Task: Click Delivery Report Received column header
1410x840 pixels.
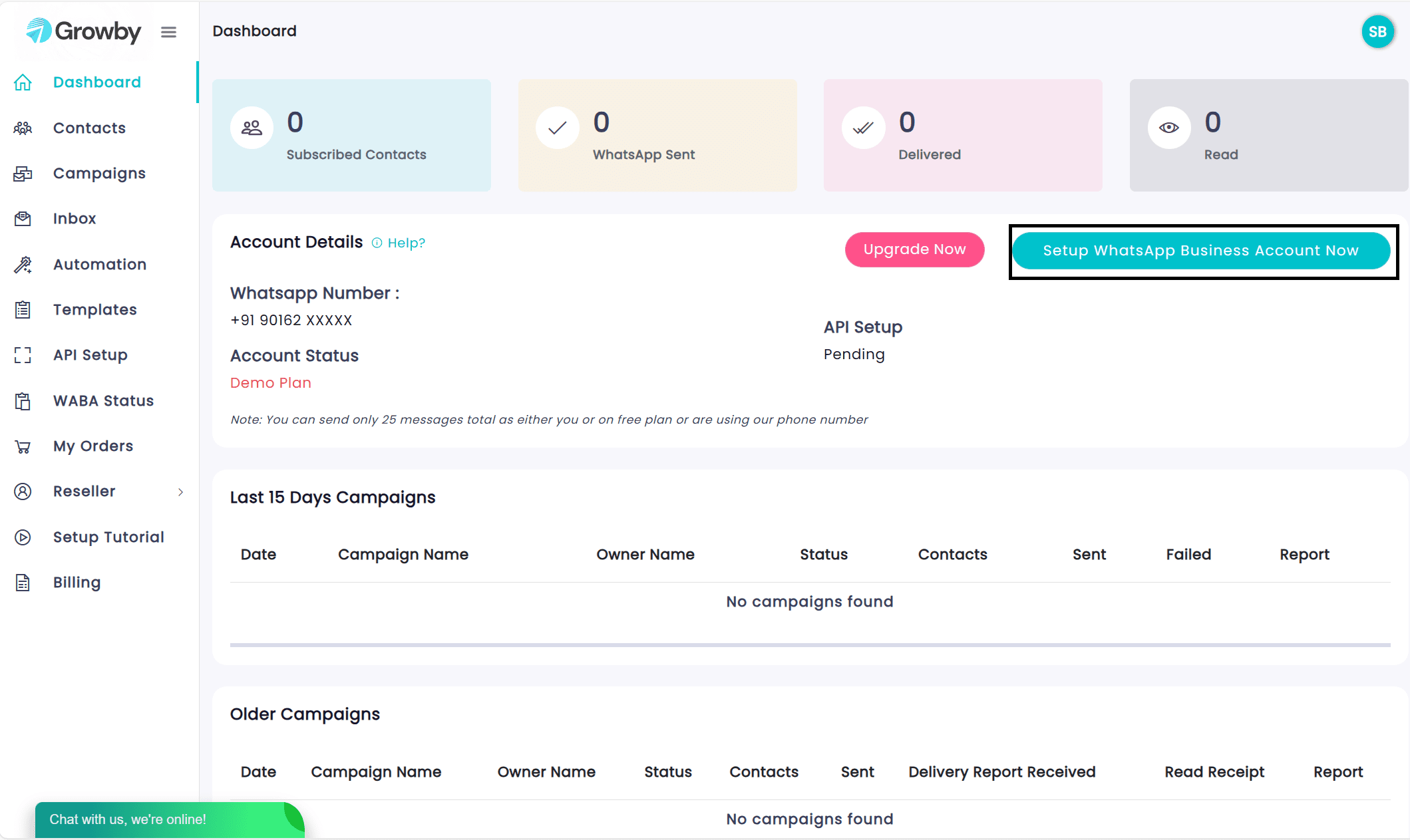Action: 1002,772
